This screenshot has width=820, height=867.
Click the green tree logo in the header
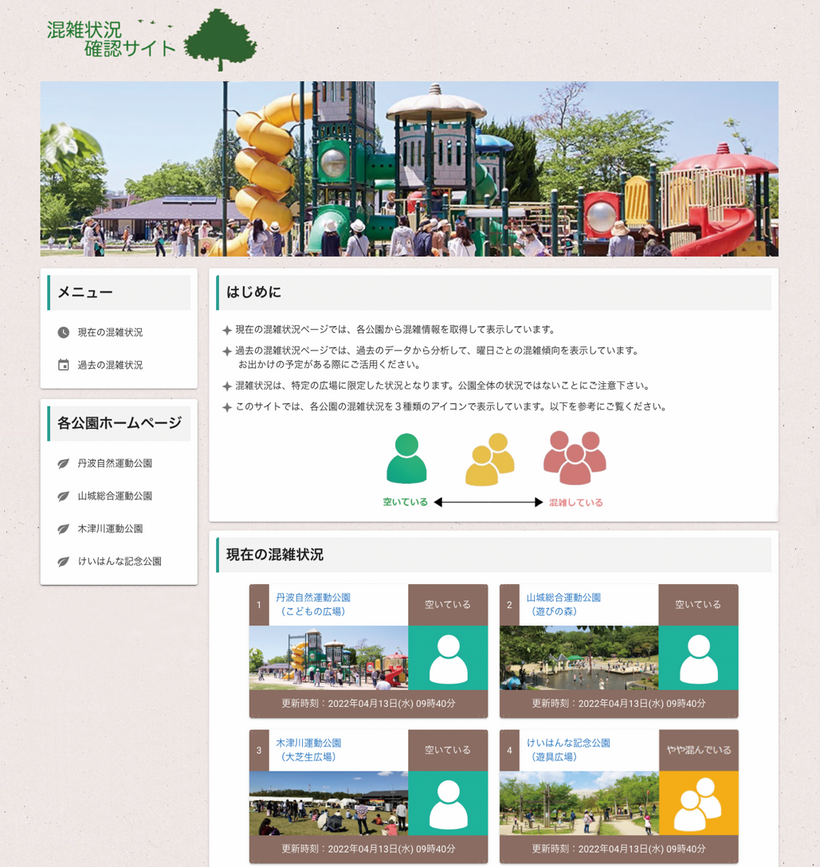(x=222, y=38)
